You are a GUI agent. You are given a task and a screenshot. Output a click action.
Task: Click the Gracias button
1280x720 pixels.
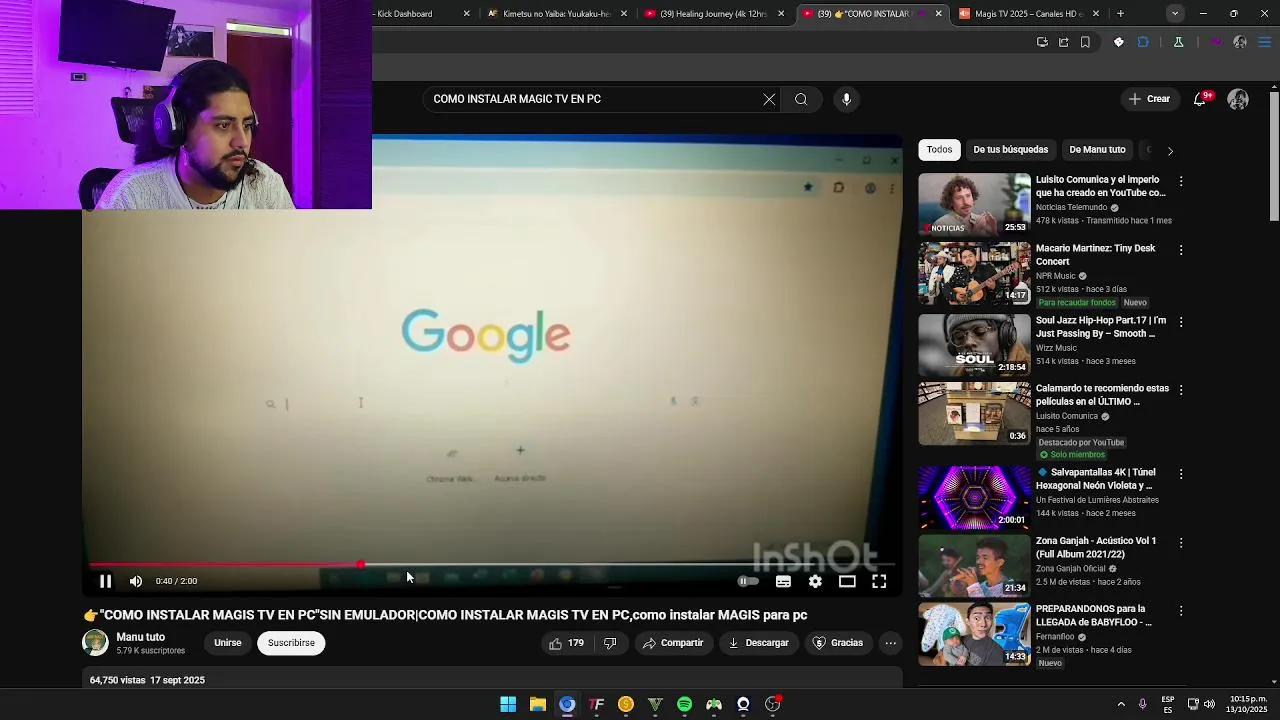coord(838,643)
